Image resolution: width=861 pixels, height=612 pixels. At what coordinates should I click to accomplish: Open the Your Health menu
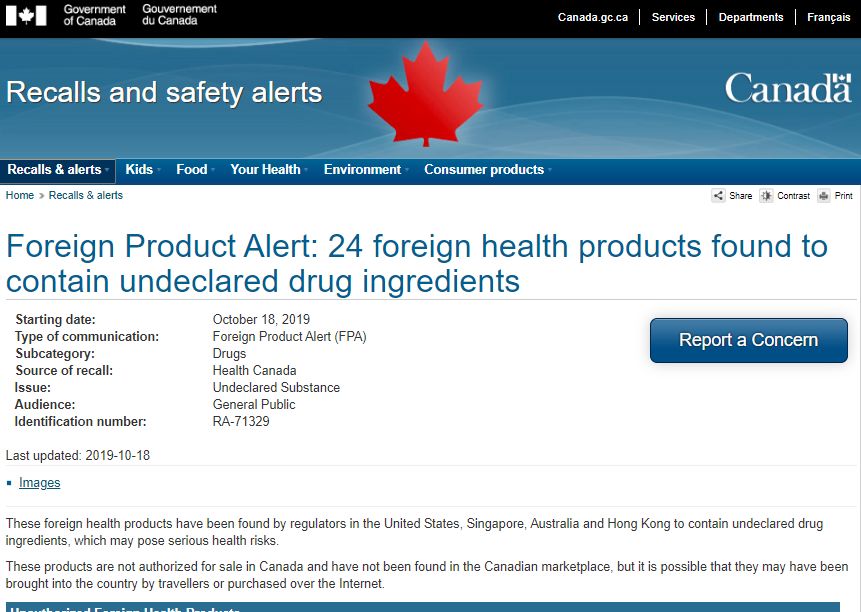coord(269,170)
